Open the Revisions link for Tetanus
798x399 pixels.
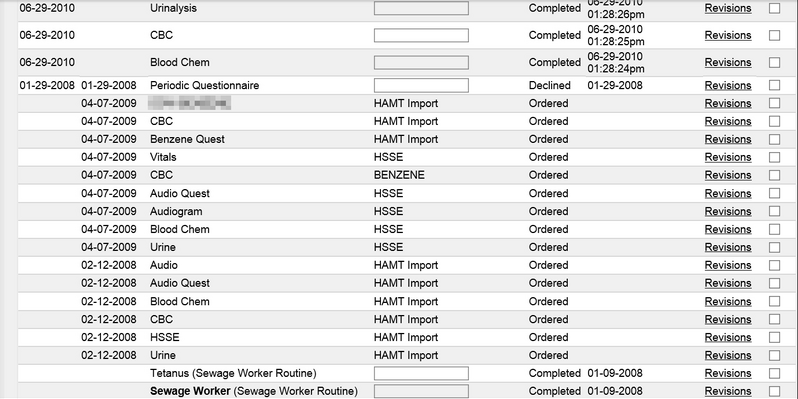click(x=728, y=373)
